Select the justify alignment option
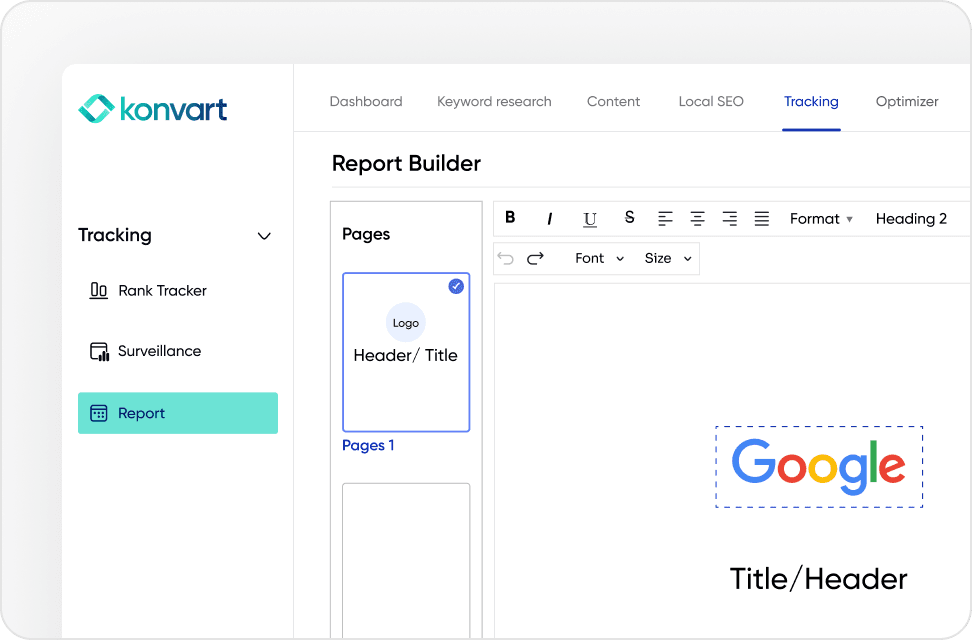Screen dimensions: 972x640 coord(761,218)
